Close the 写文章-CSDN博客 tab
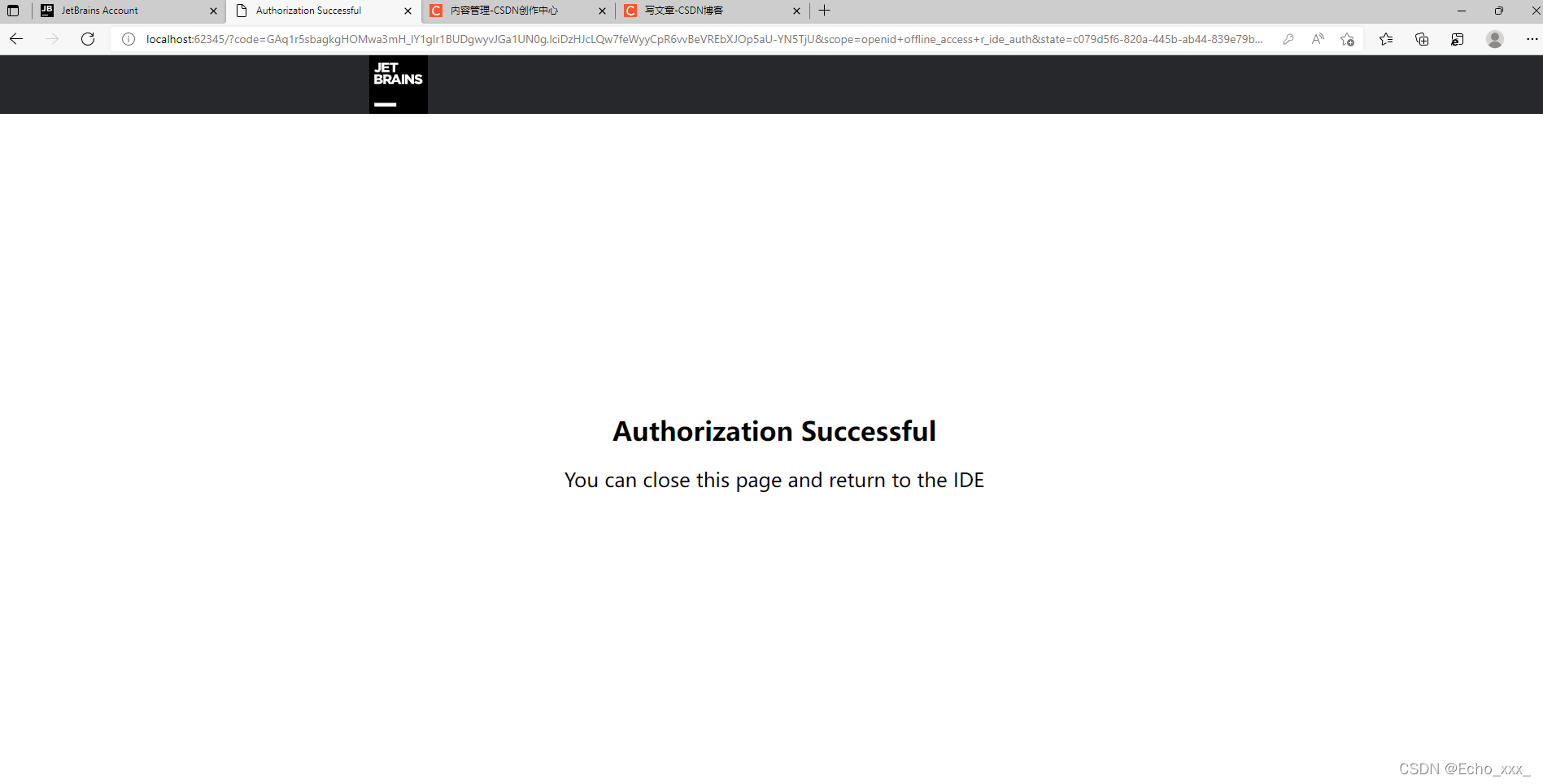Viewport: 1543px width, 784px height. 797,11
